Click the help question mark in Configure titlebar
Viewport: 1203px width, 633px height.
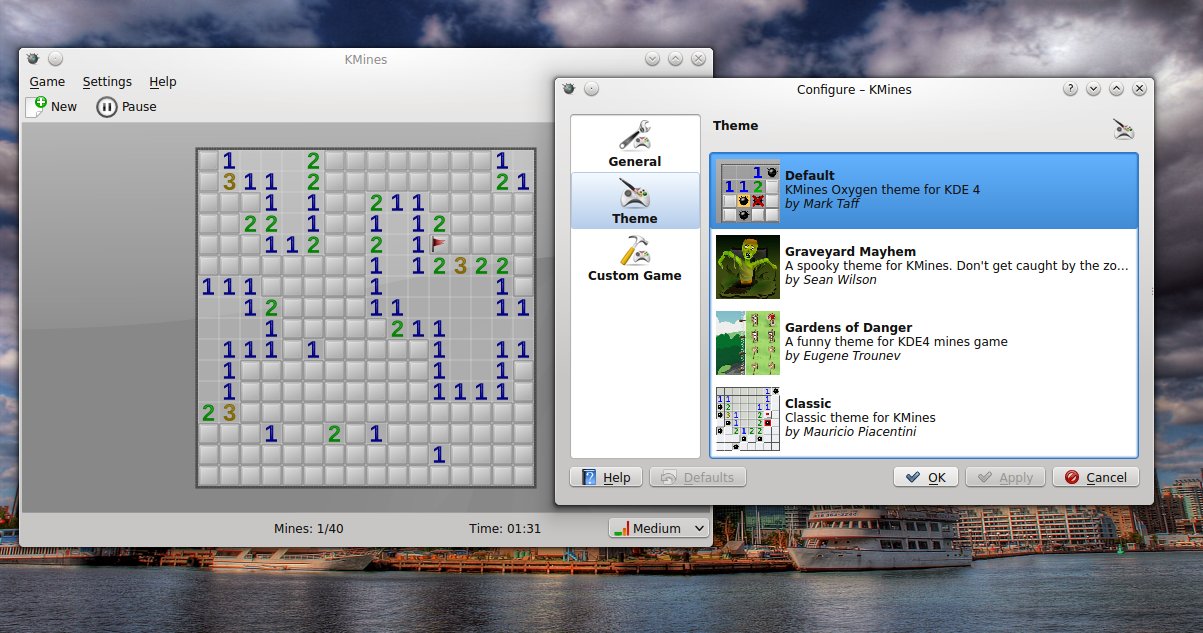pyautogui.click(x=1070, y=89)
